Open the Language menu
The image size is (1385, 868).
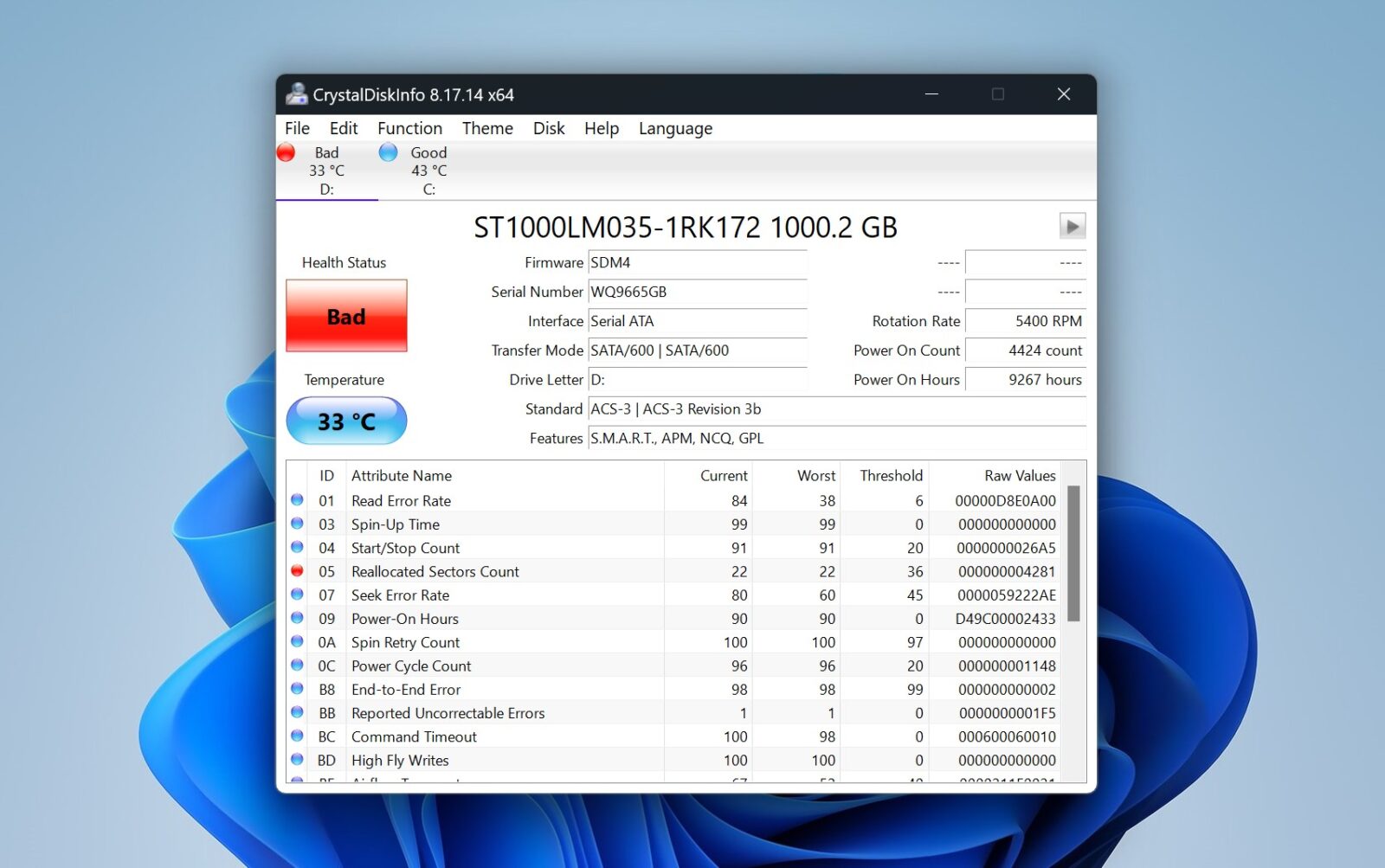click(675, 128)
